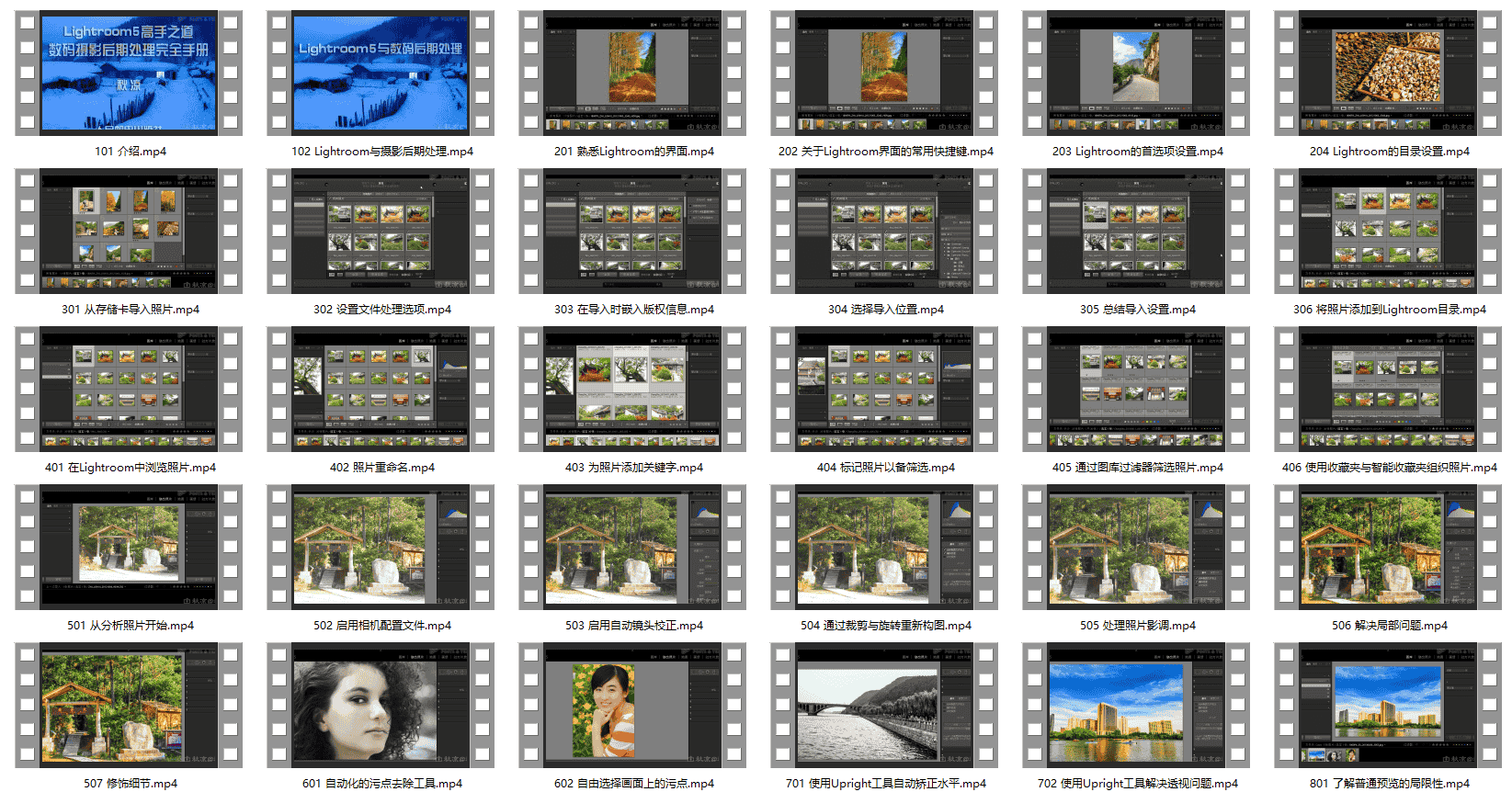
Task: Click file name 601 自动化的污点去除工具.mp4
Action: coord(381,784)
